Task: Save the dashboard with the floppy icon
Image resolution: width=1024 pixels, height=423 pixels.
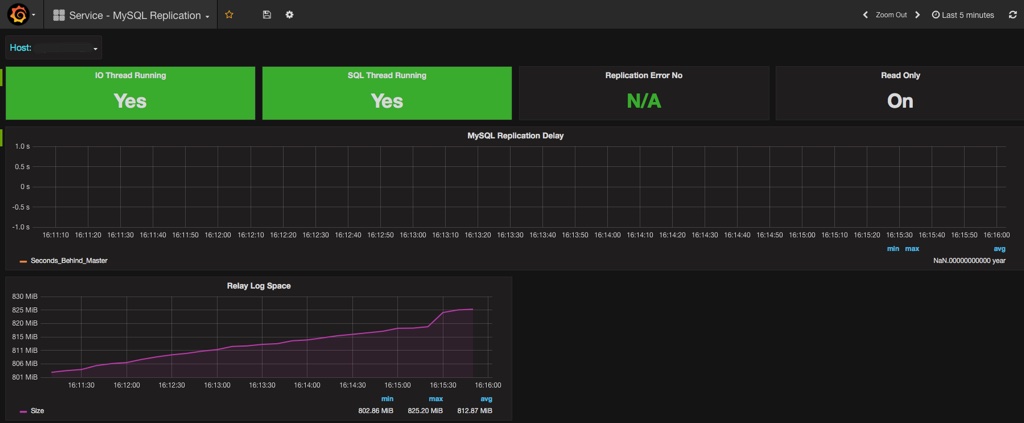Action: pos(266,14)
